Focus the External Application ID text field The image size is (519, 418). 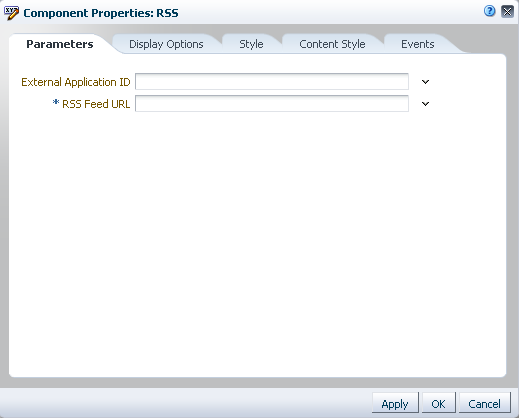click(272, 82)
